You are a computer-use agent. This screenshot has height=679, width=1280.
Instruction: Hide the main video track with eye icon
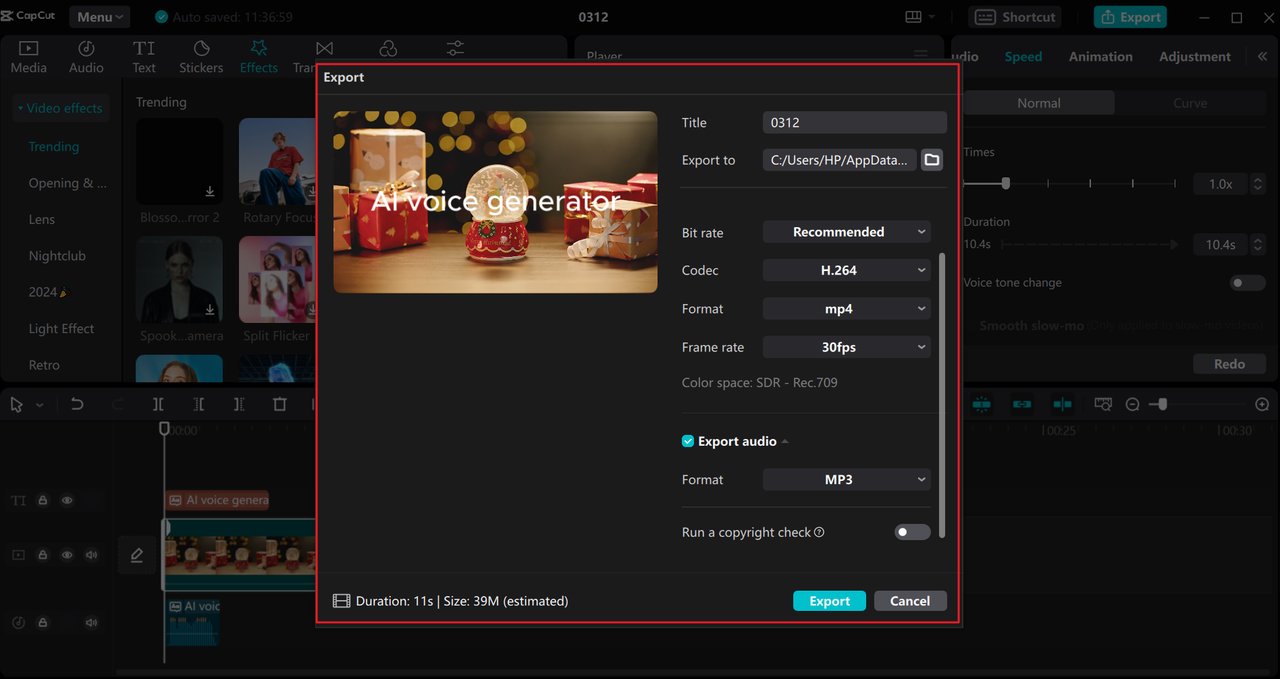click(67, 555)
